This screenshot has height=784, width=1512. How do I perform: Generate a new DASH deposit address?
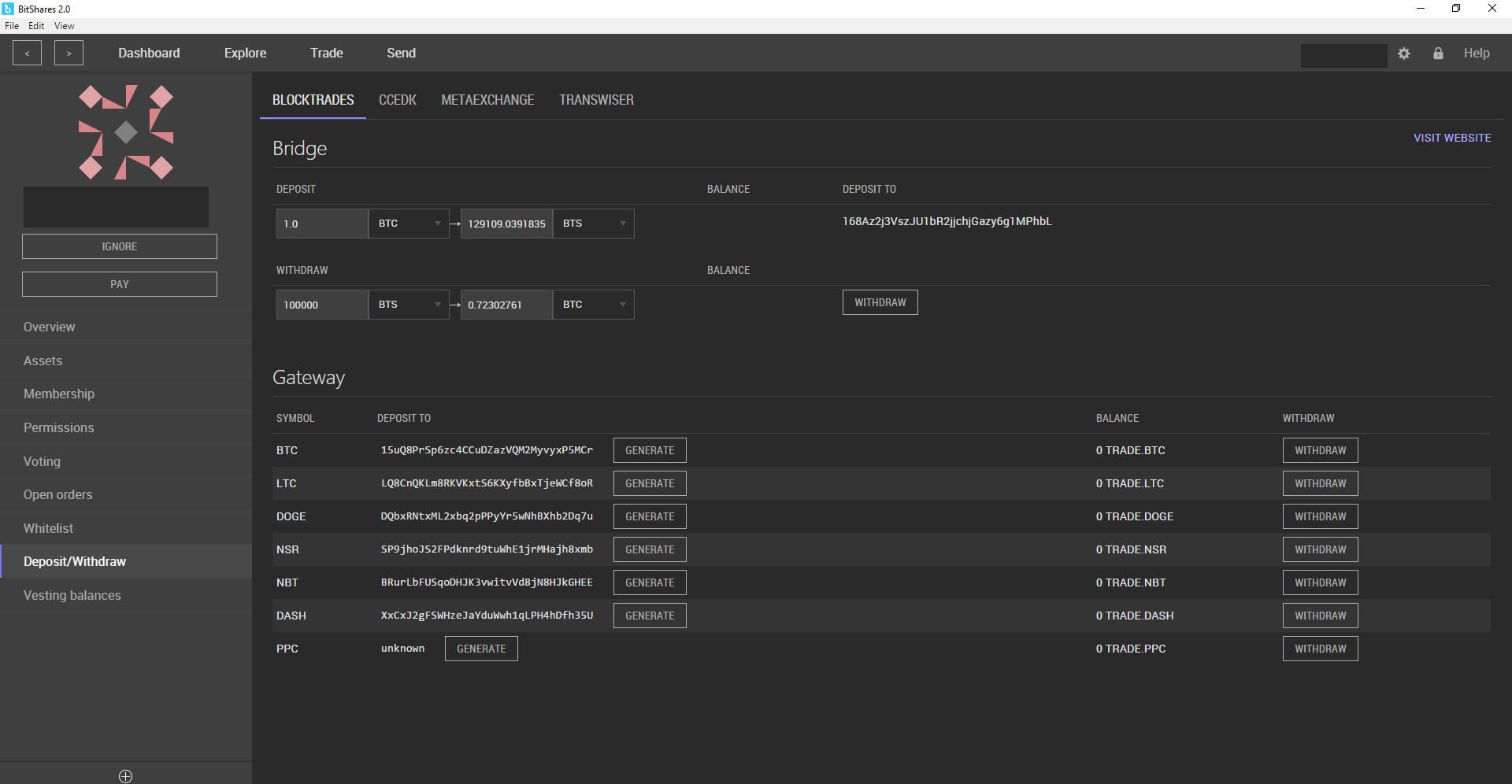(x=650, y=616)
